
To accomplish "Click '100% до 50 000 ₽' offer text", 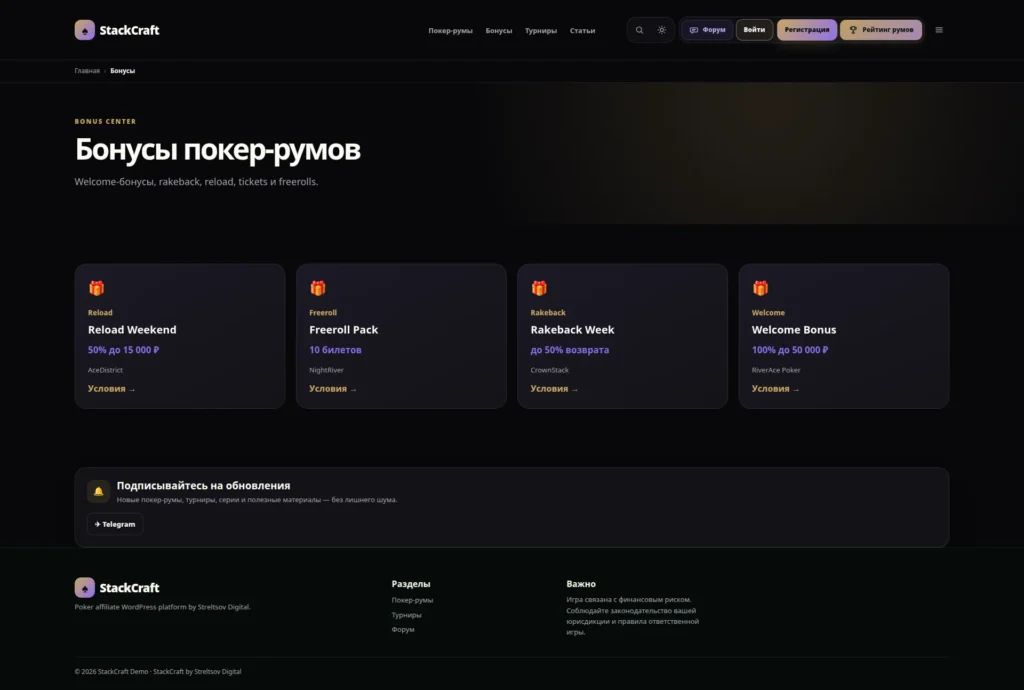I will (790, 350).
